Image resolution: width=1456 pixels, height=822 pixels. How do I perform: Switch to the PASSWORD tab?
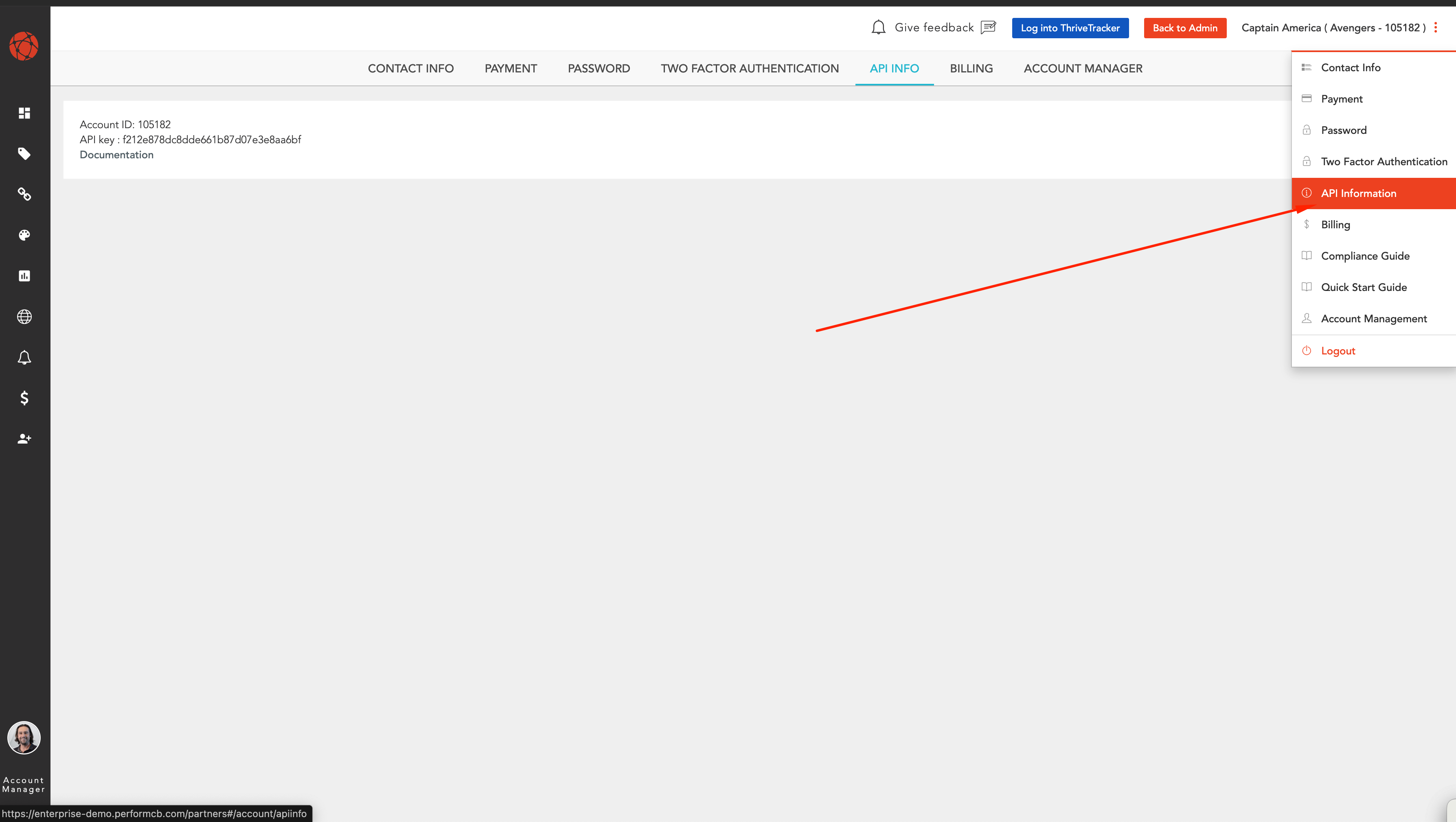tap(599, 68)
